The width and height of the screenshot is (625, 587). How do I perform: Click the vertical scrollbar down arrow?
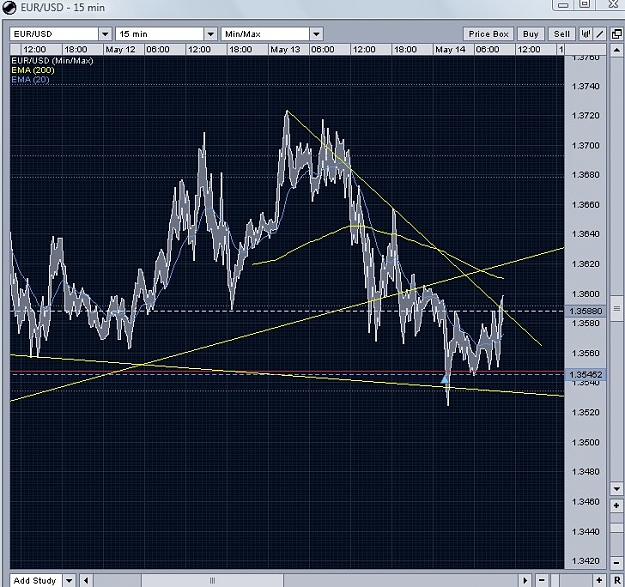[x=616, y=489]
